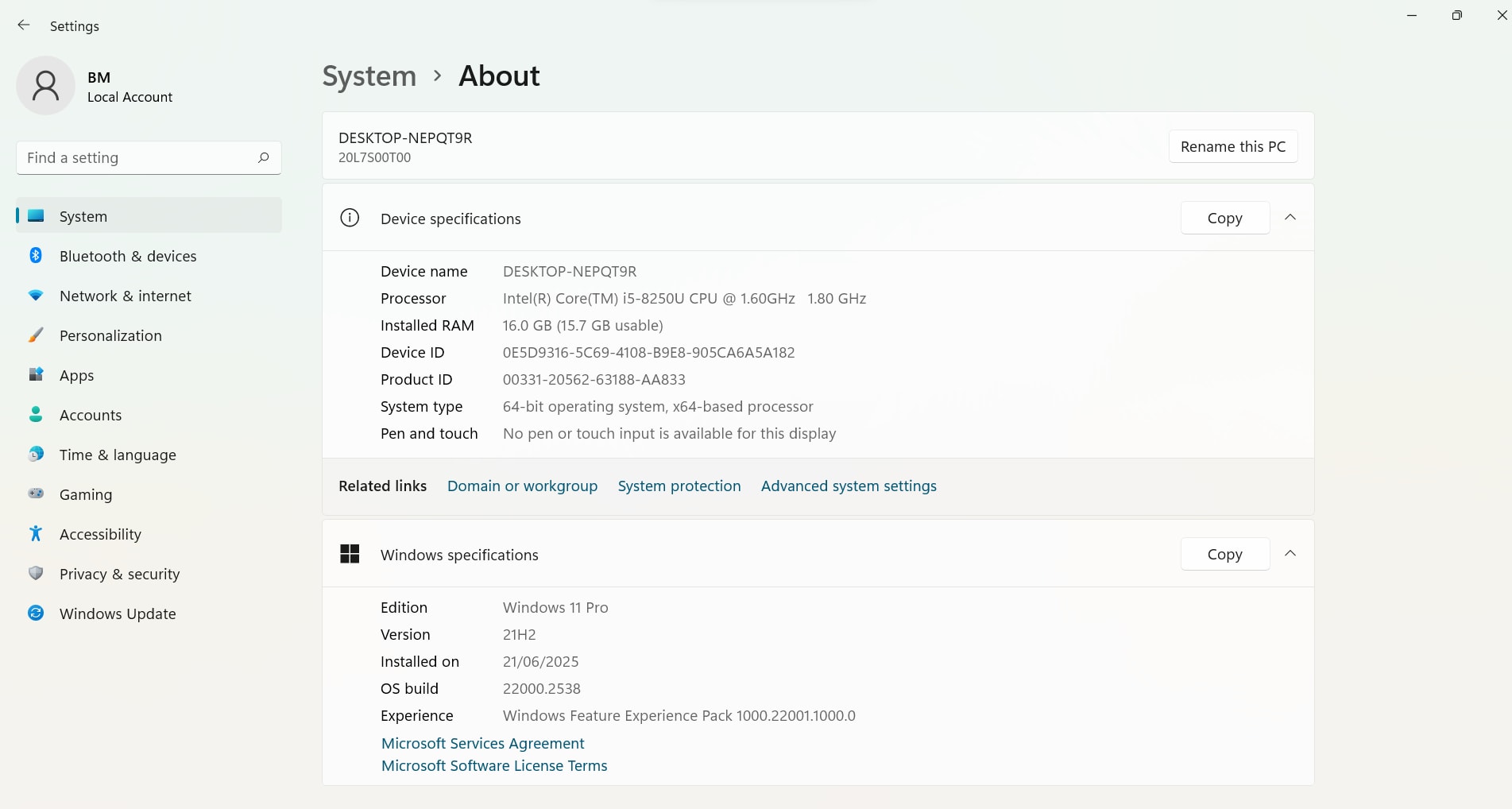Open the Accounts settings category

(x=149, y=415)
